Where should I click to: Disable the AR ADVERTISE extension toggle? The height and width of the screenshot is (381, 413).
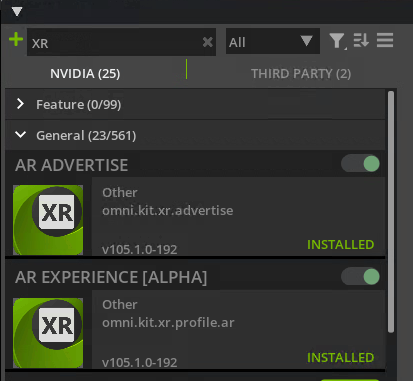pyautogui.click(x=360, y=164)
